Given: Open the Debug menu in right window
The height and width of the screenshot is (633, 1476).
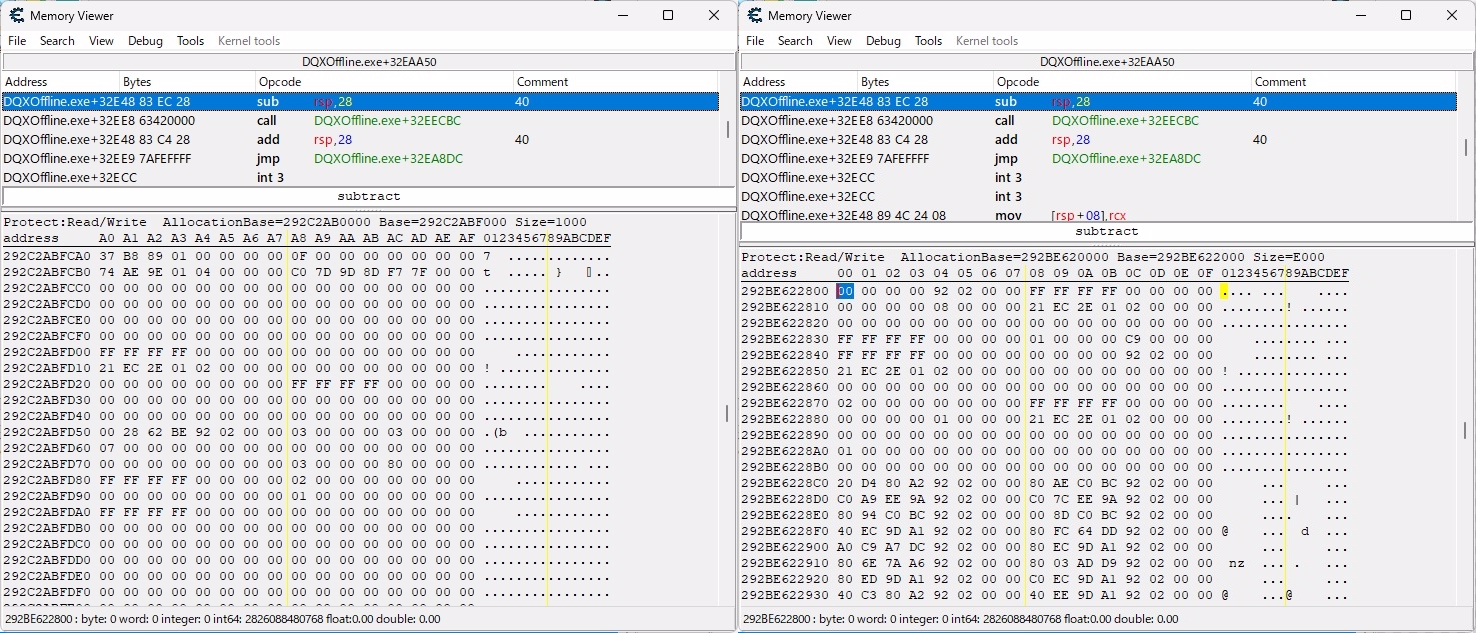Looking at the screenshot, I should point(883,41).
